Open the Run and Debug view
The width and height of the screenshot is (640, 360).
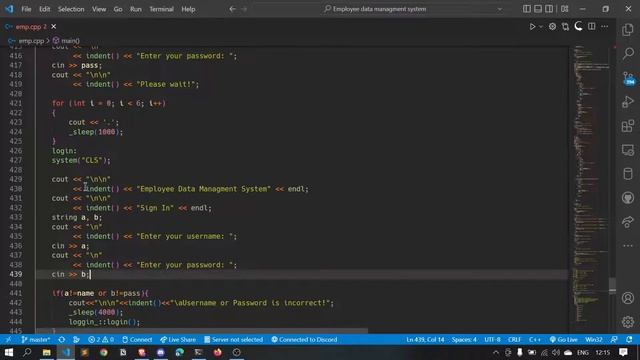628,102
